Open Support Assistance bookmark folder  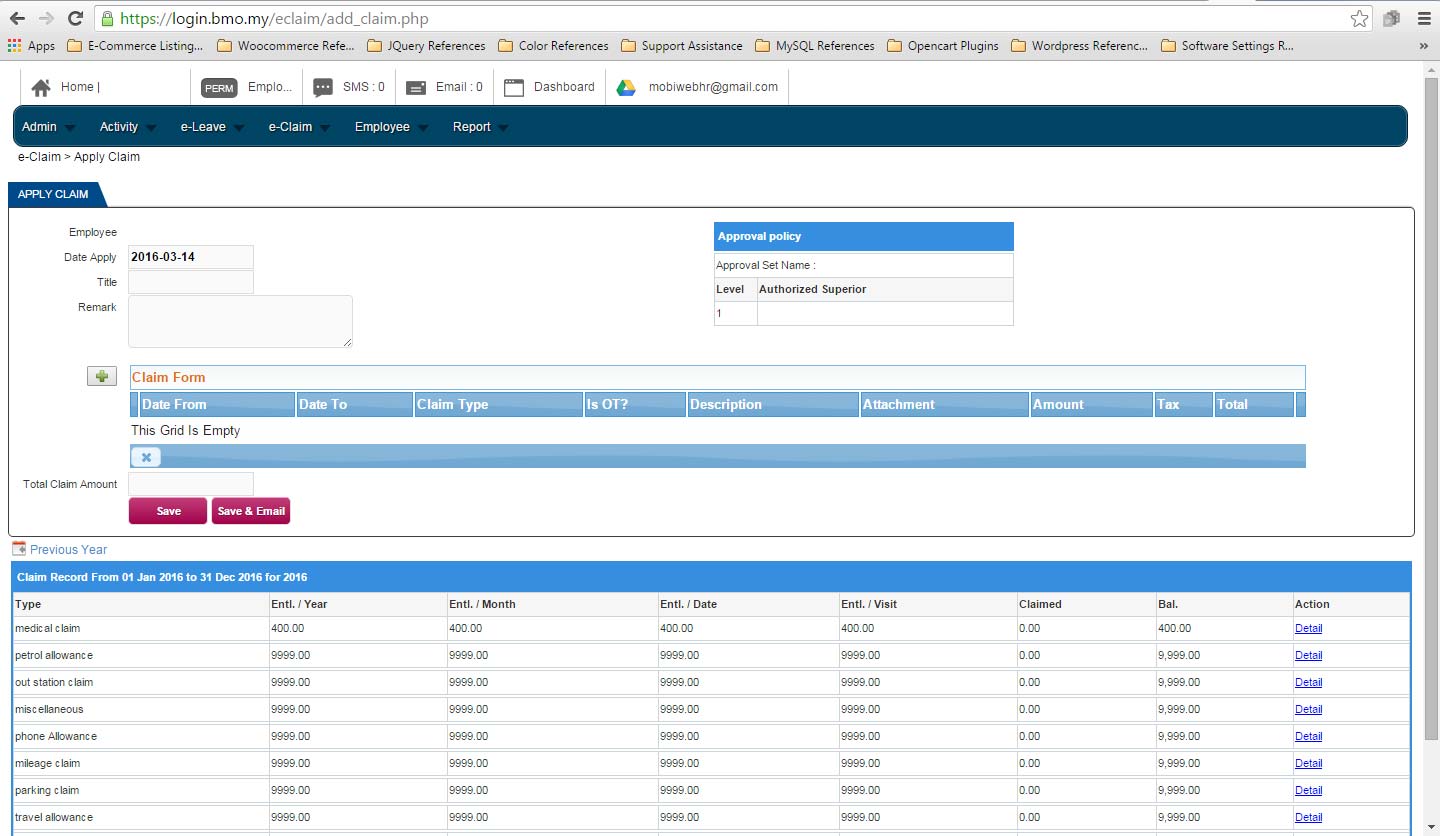[682, 46]
